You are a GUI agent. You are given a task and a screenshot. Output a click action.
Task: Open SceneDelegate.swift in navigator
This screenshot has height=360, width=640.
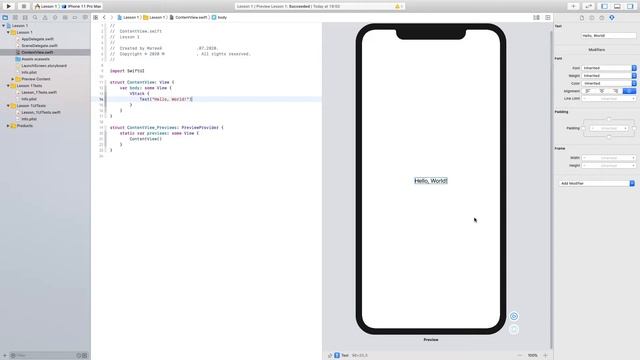coord(39,46)
